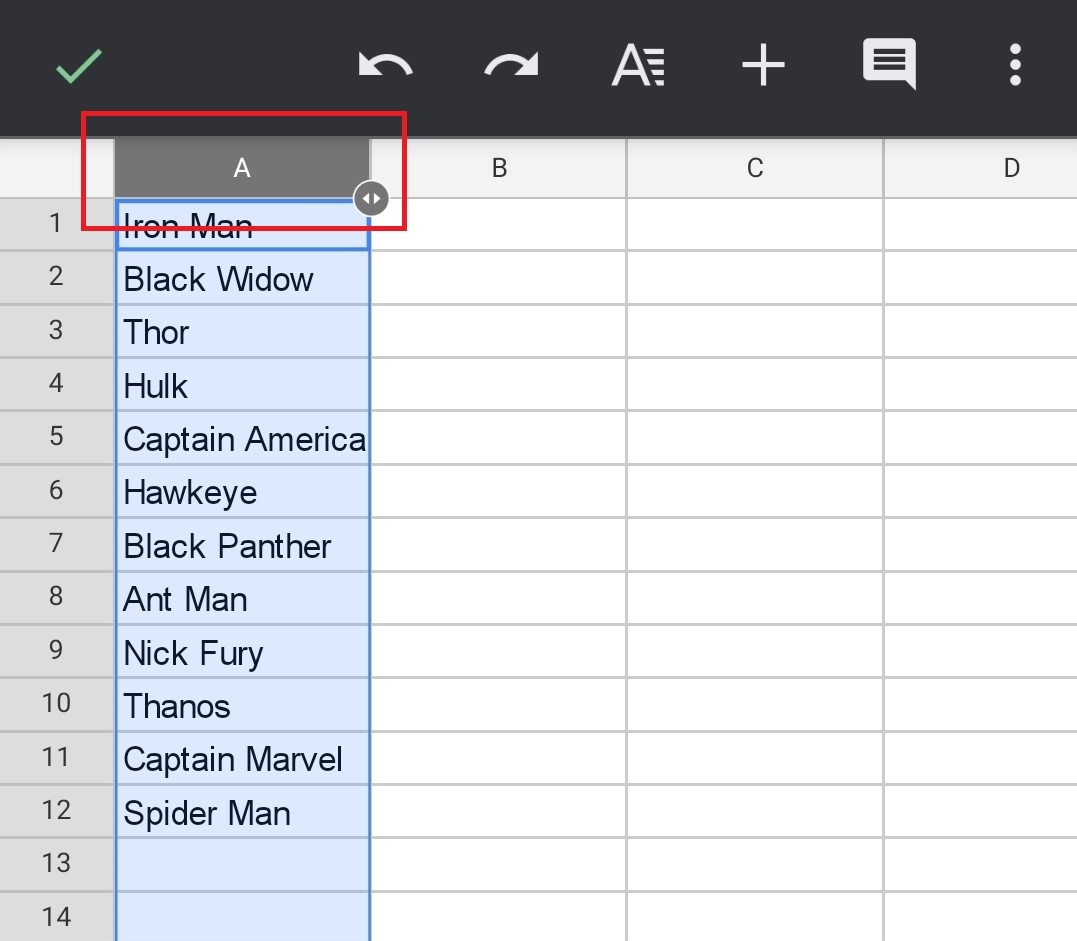1077x941 pixels.
Task: Select empty cell A13
Action: pyautogui.click(x=242, y=865)
